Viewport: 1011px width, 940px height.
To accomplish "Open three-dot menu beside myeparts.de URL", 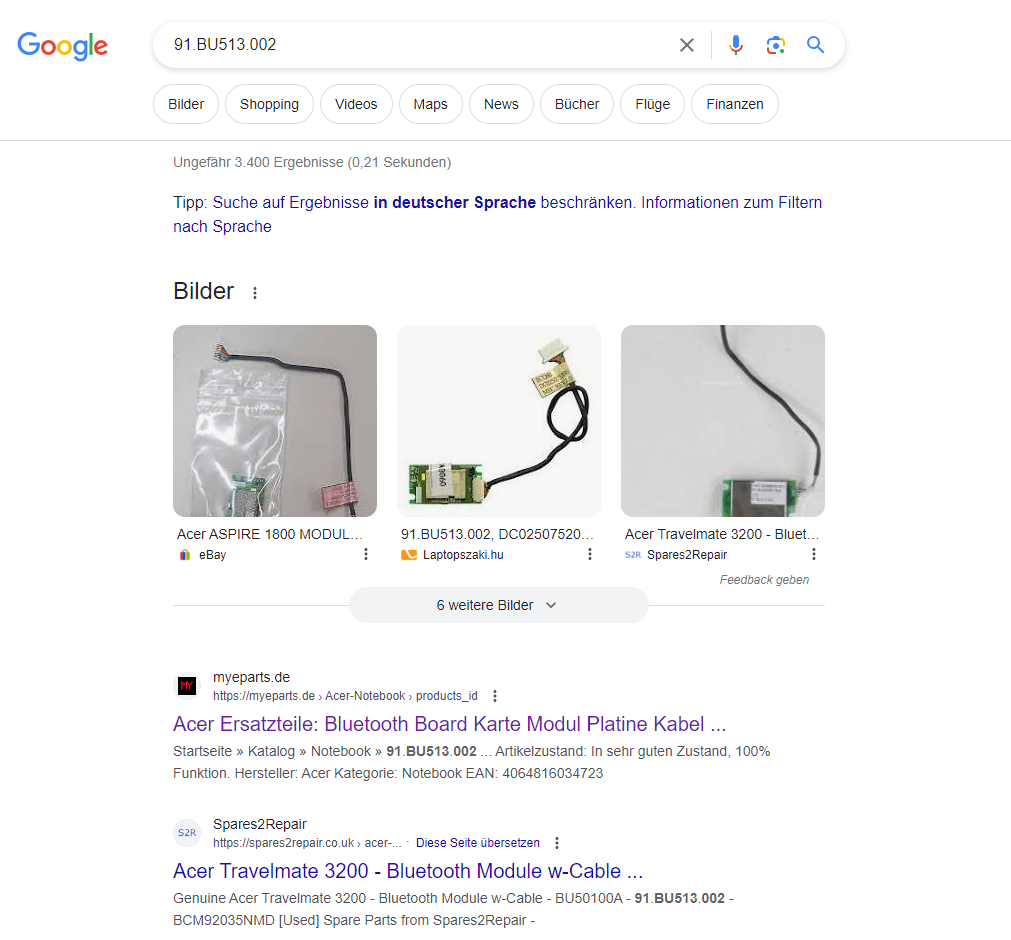I will coord(495,696).
